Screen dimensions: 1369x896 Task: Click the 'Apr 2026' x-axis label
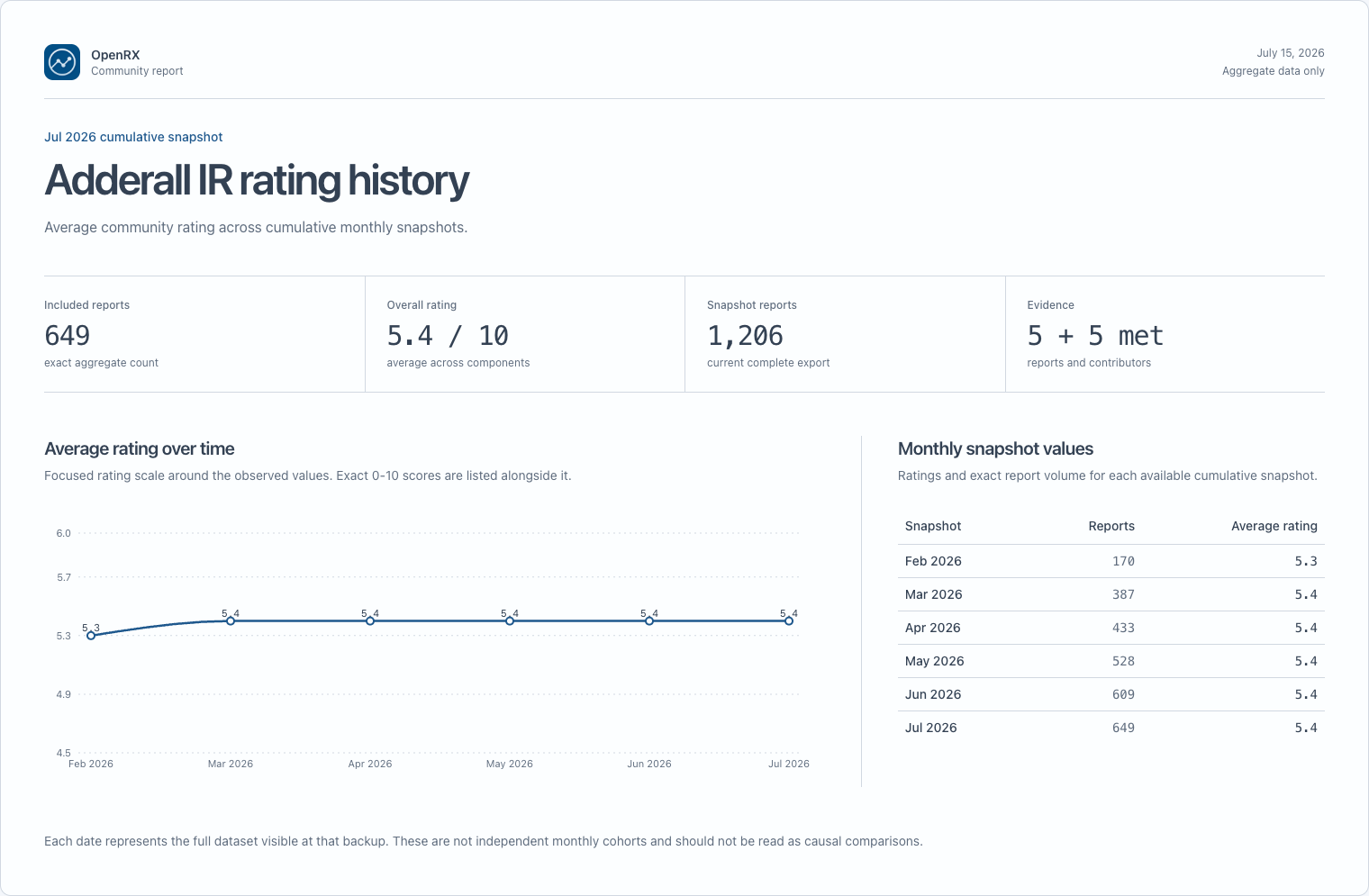click(370, 764)
